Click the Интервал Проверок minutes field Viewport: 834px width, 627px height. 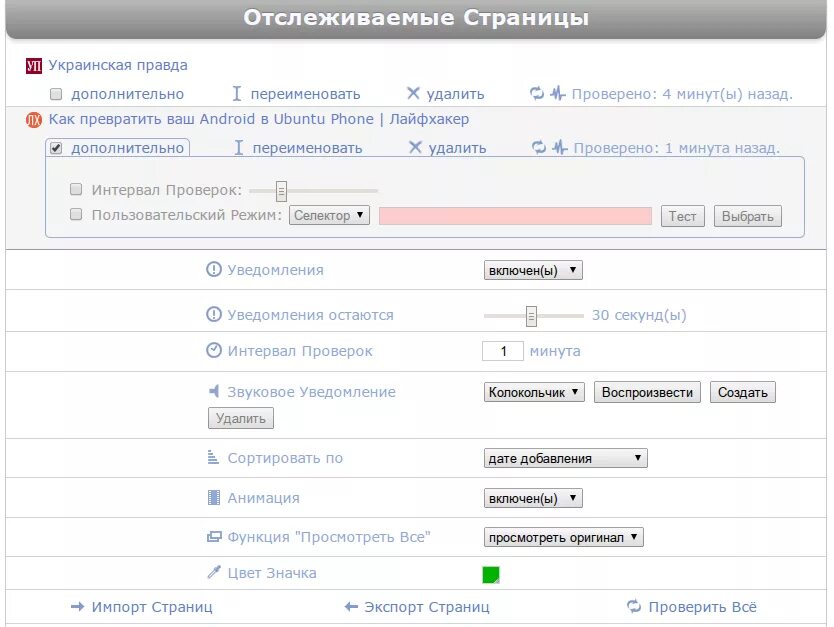tap(503, 351)
